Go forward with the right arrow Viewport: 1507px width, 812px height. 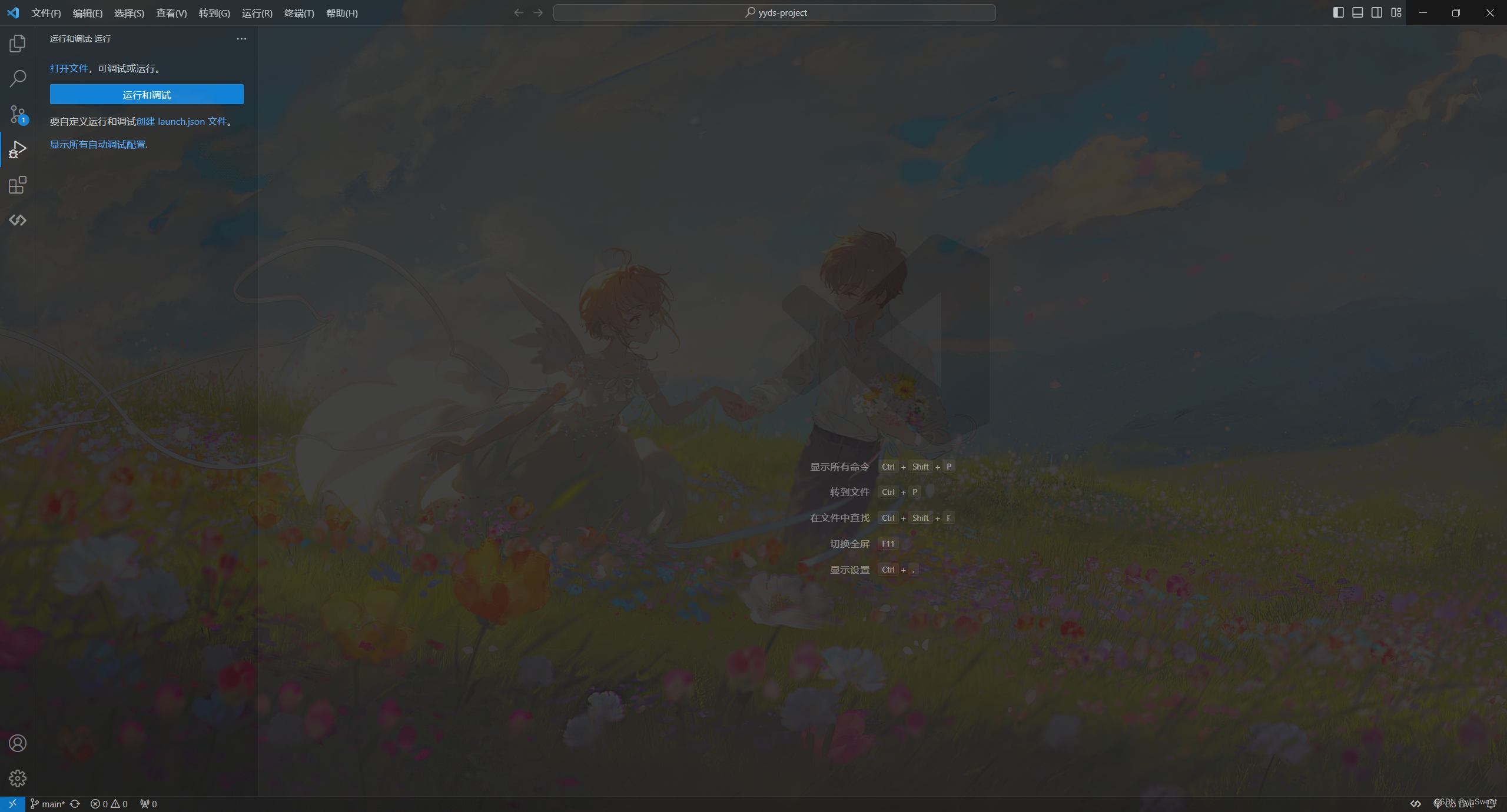(x=538, y=12)
